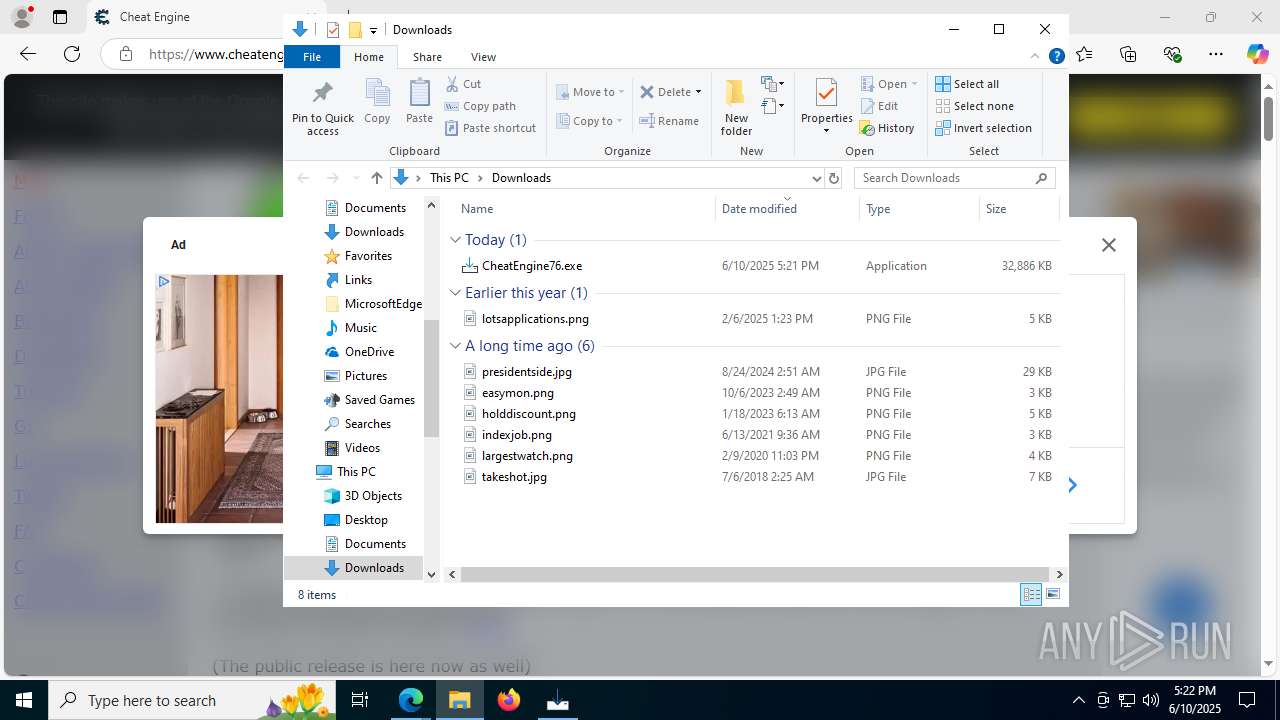This screenshot has height=720, width=1280.
Task: Click the Search Downloads field
Action: tap(954, 178)
